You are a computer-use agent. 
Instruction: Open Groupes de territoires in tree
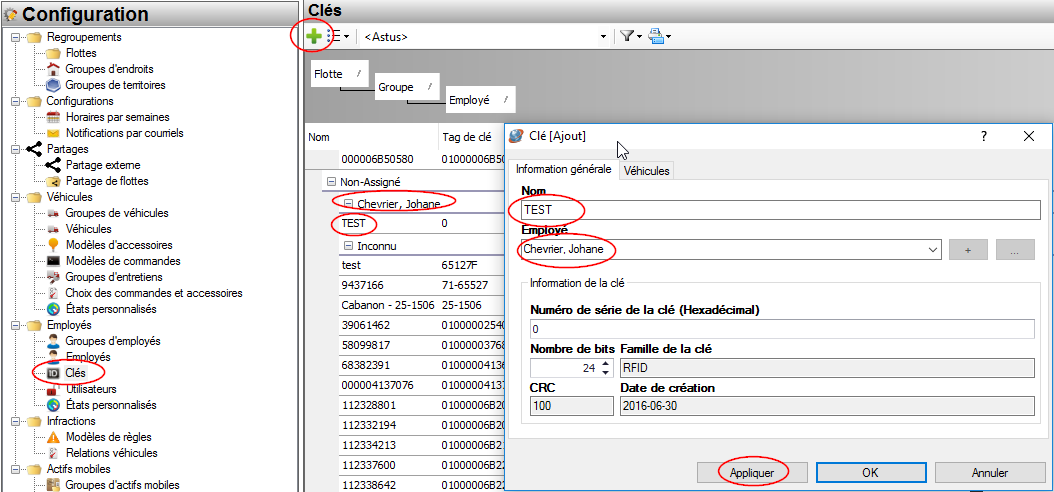(x=115, y=85)
